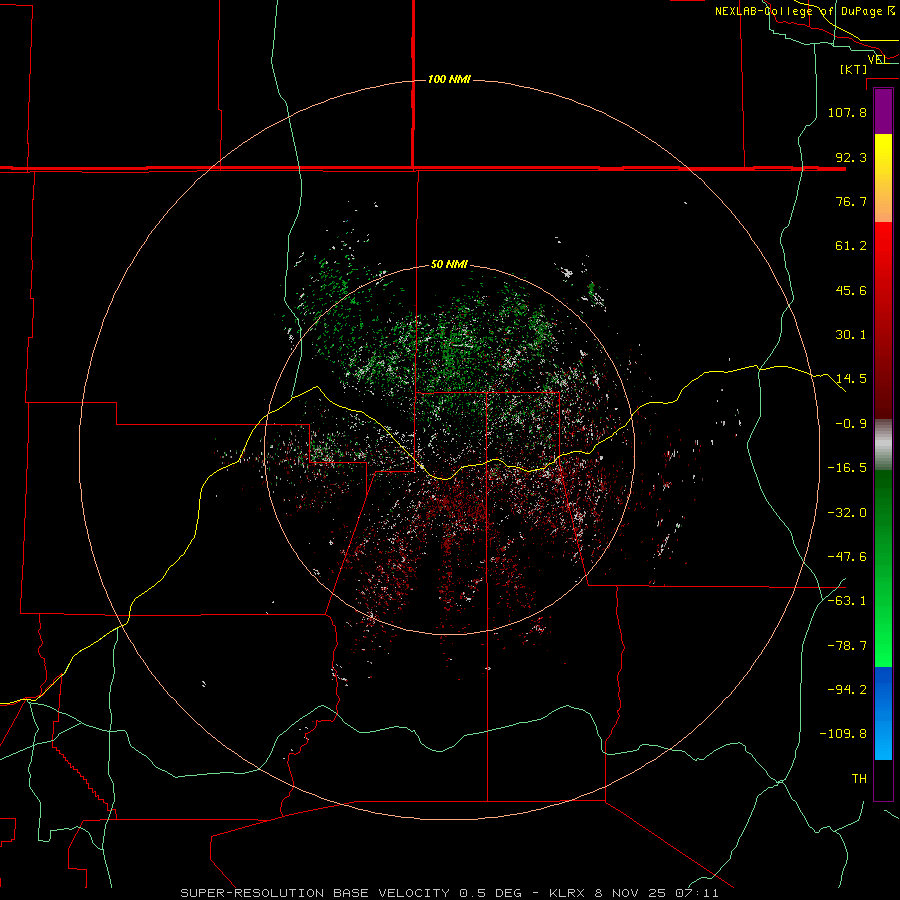Click the yellow-orange segment of the color bar
900x900 pixels.
pos(883,178)
